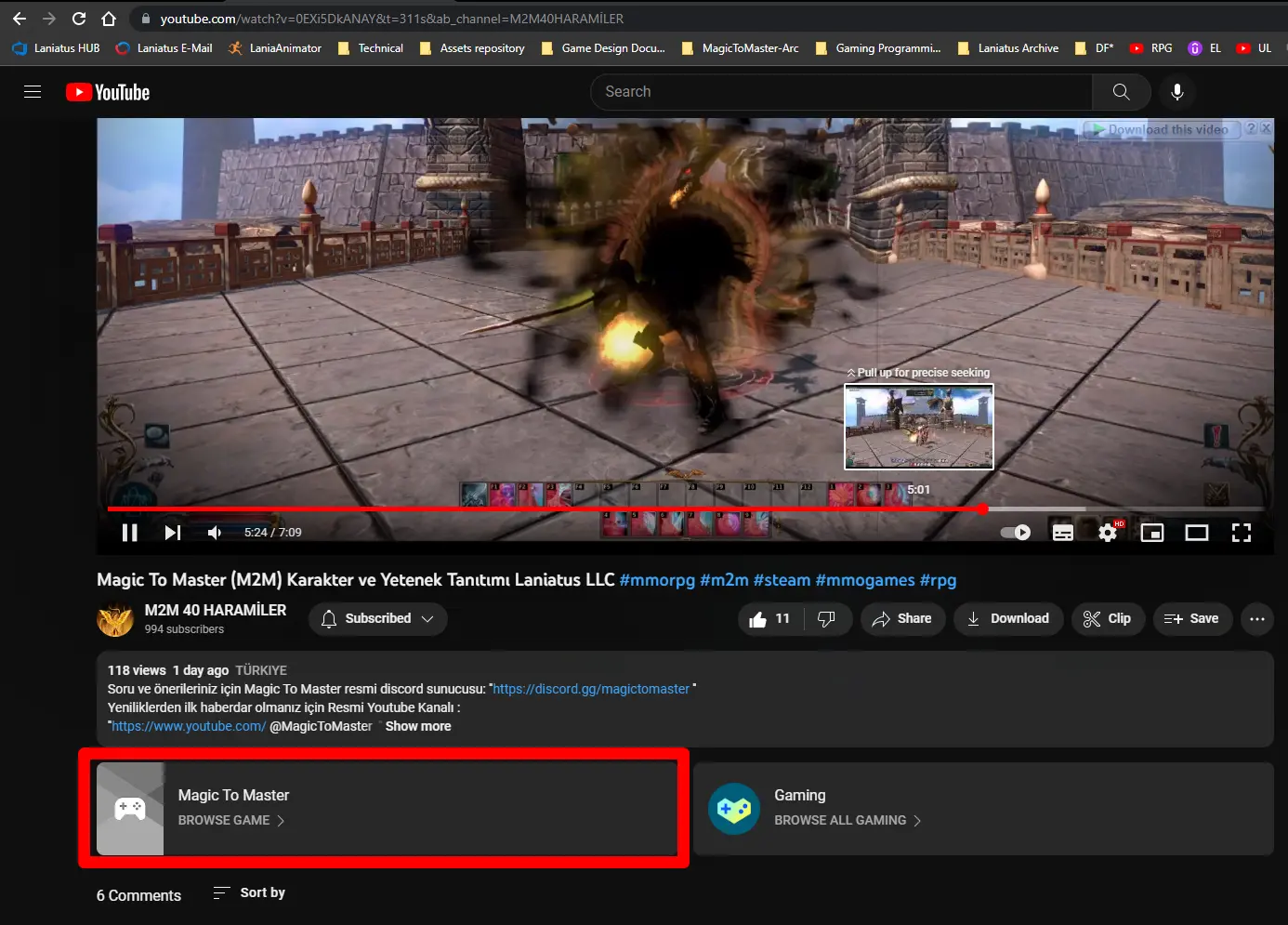This screenshot has height=925, width=1288.
Task: Close the Download this video overlay
Action: tap(1266, 128)
